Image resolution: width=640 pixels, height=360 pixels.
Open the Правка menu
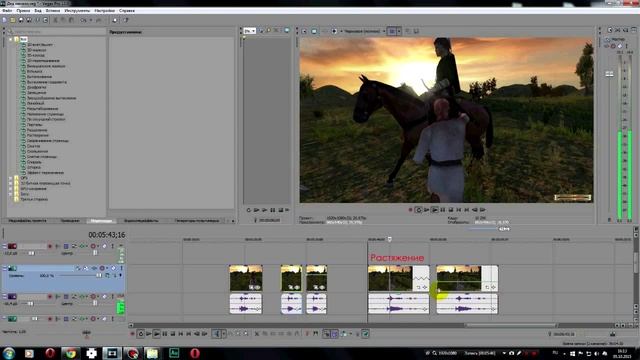coord(23,11)
